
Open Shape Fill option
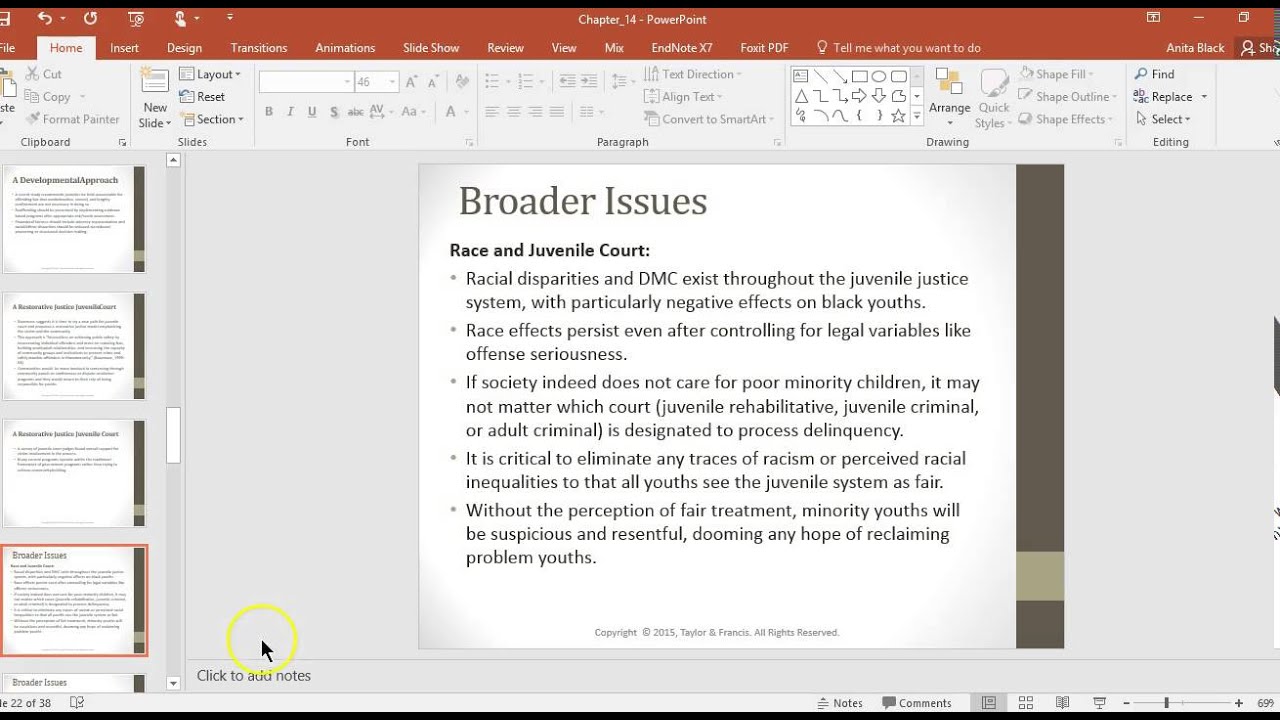click(1058, 74)
